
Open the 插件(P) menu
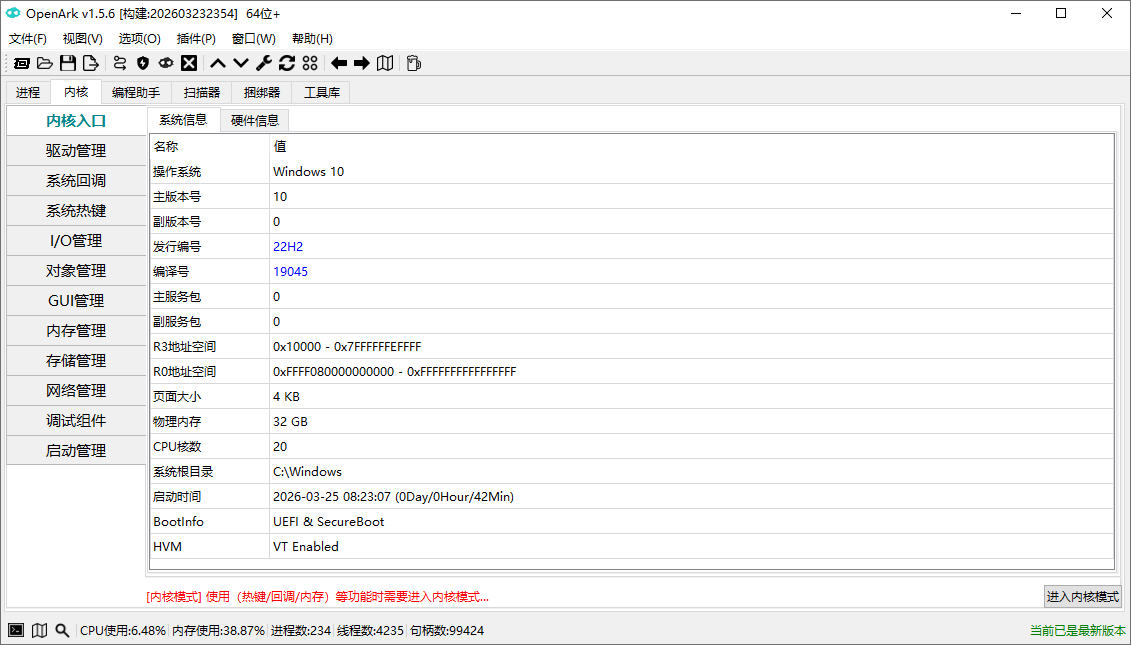(196, 38)
